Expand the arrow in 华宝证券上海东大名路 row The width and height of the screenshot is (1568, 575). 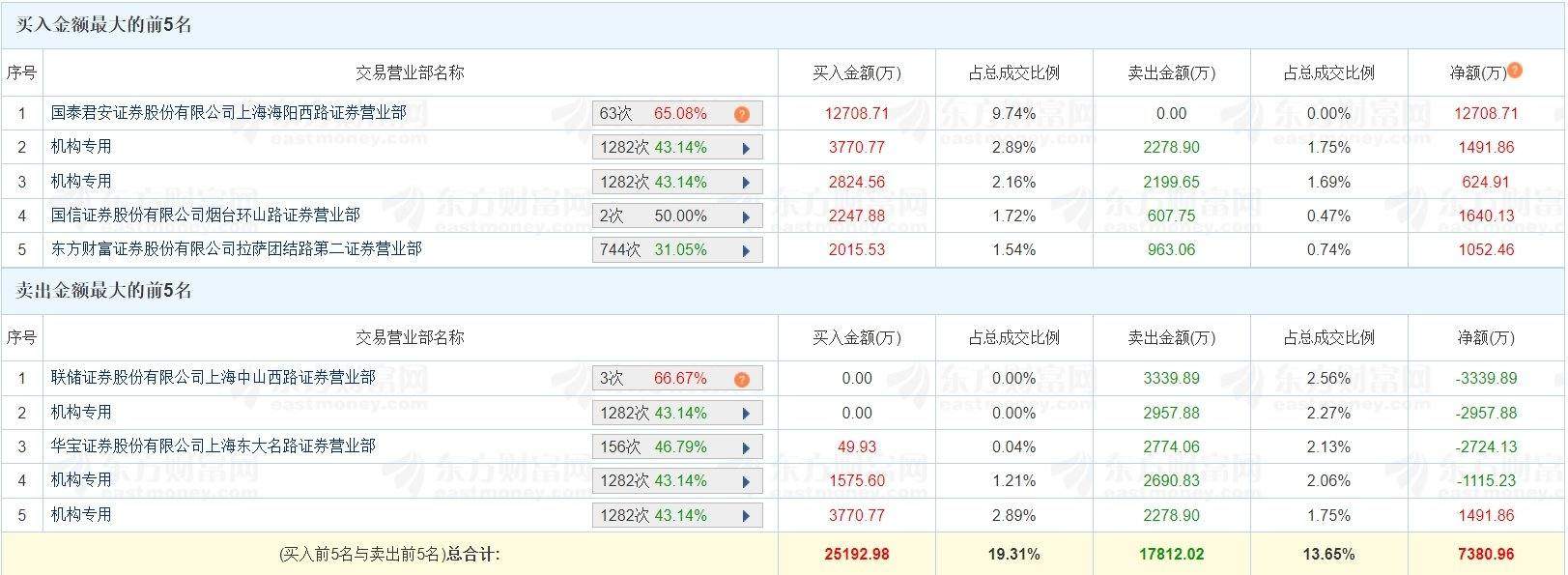click(x=746, y=447)
